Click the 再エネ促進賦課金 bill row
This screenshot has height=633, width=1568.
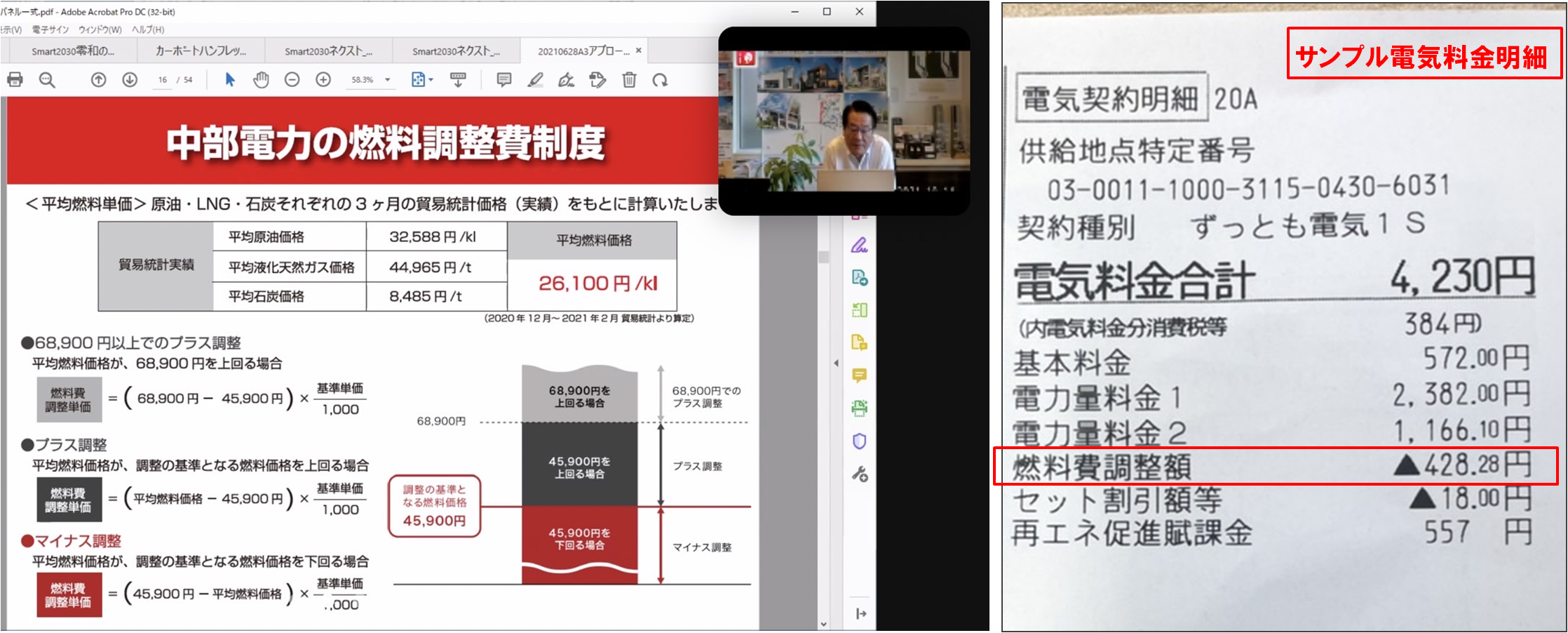[1272, 533]
